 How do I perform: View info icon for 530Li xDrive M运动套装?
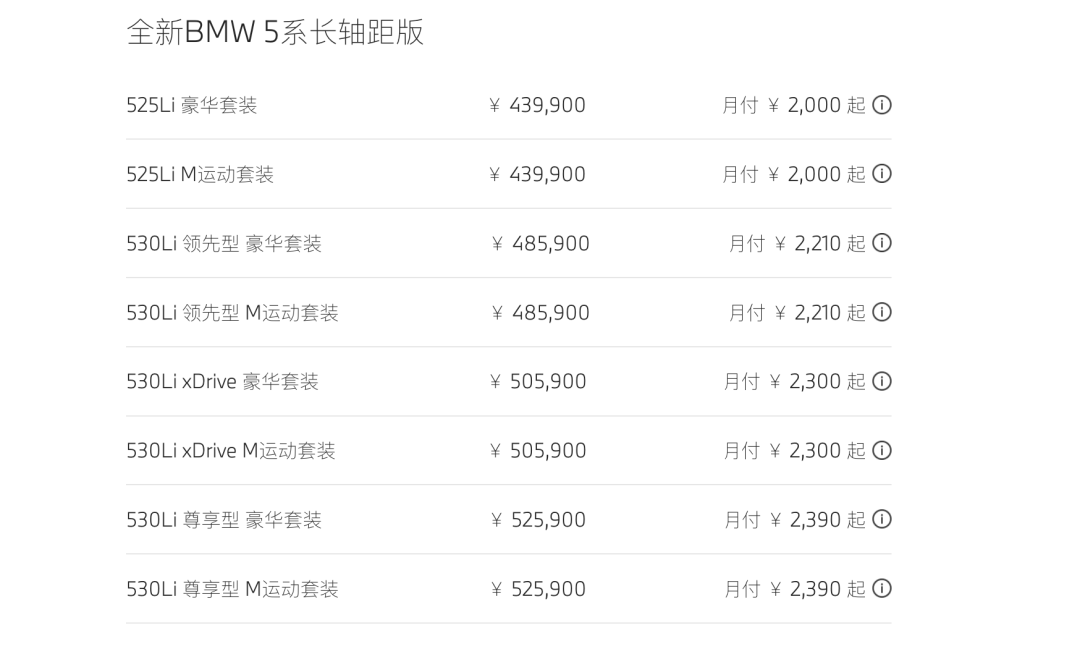(x=882, y=451)
